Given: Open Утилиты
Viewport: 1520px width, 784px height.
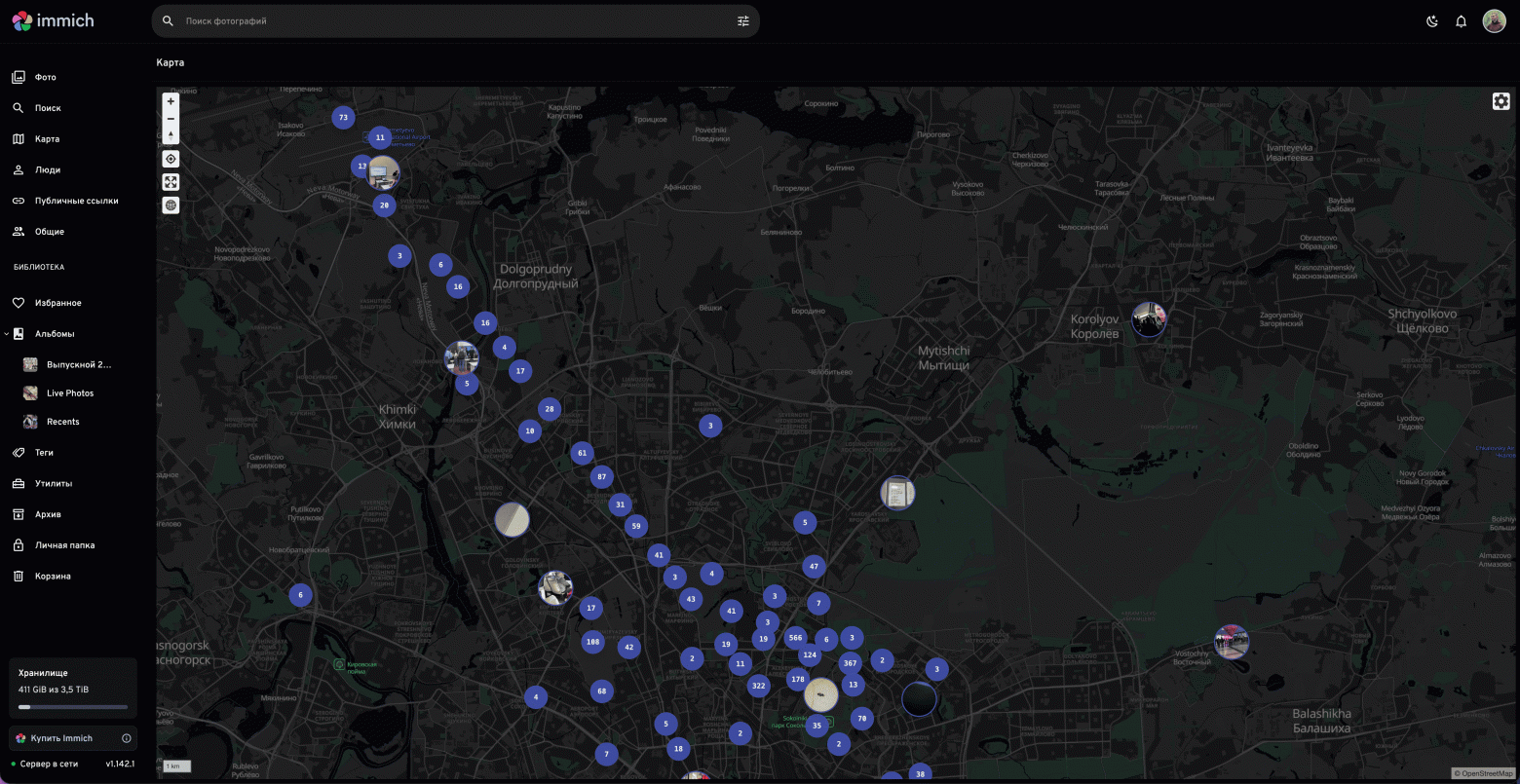Looking at the screenshot, I should (x=73, y=483).
